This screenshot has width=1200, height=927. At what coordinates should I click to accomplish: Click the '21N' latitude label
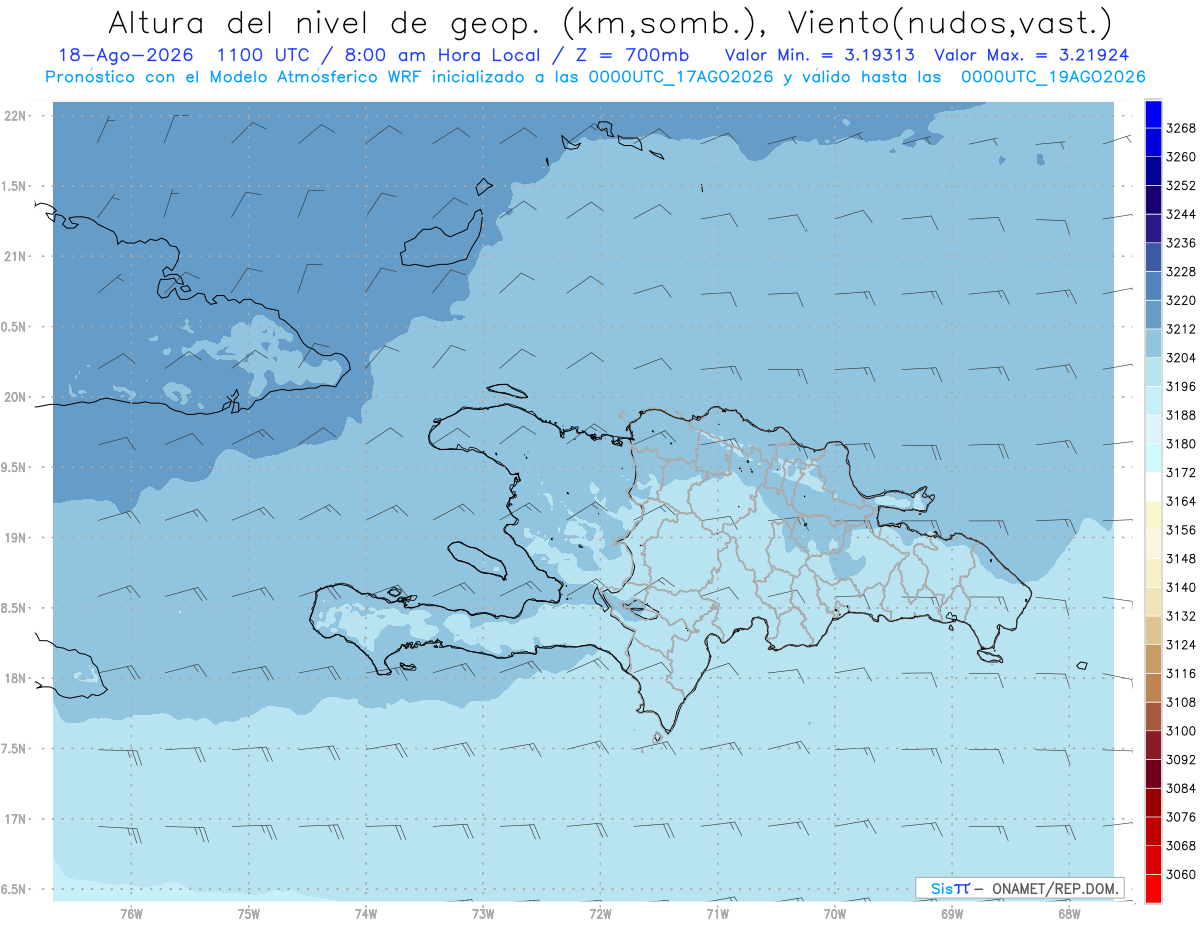click(x=16, y=256)
